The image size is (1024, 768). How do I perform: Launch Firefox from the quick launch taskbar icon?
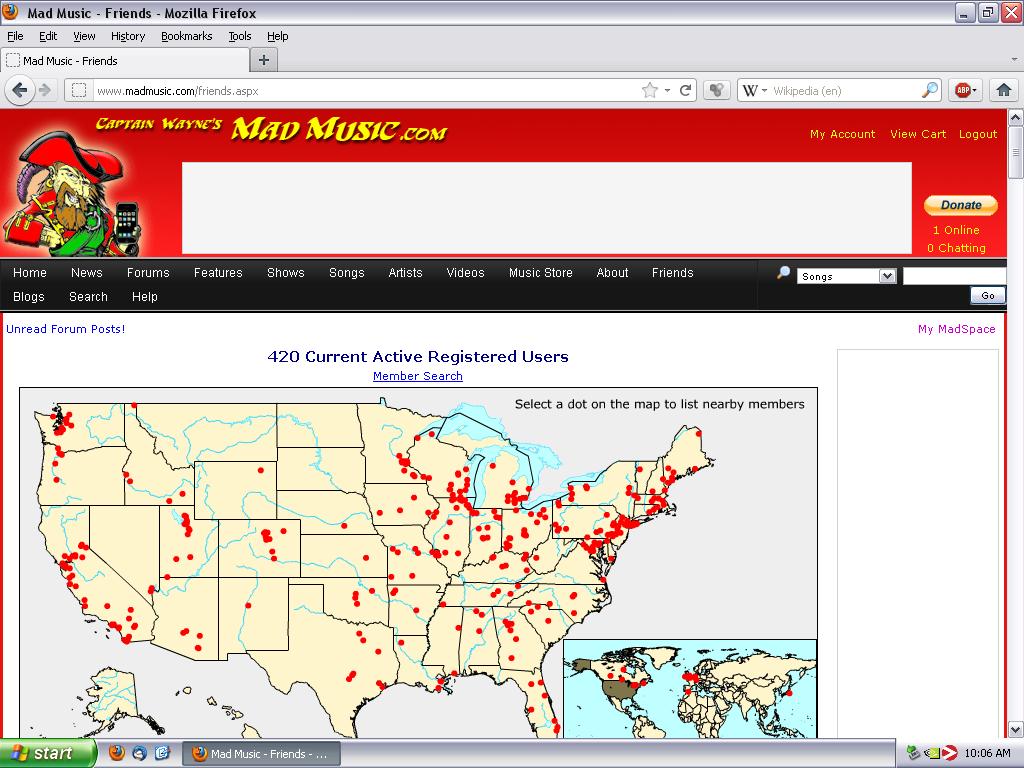click(117, 753)
